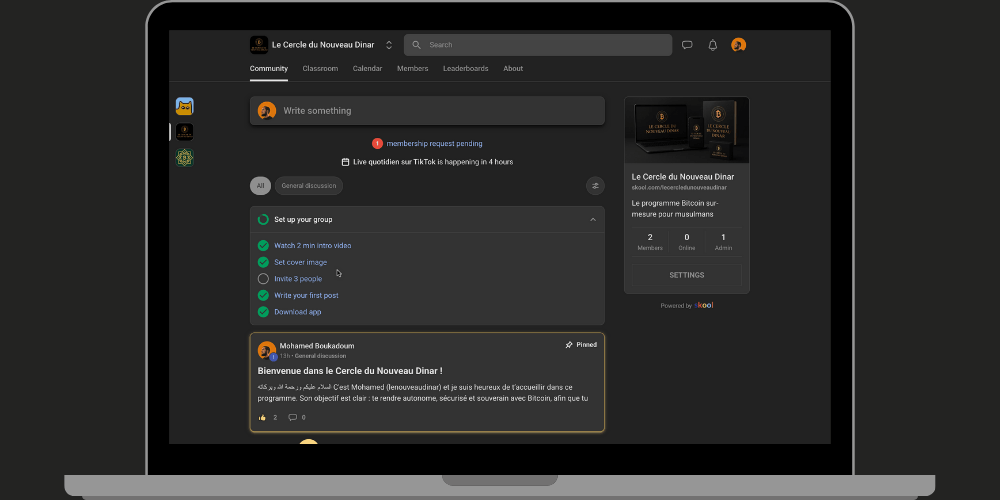This screenshot has height=500, width=1000.
Task: Click the Le Cercle du Nouveau Dinar card title
Action: click(x=682, y=177)
